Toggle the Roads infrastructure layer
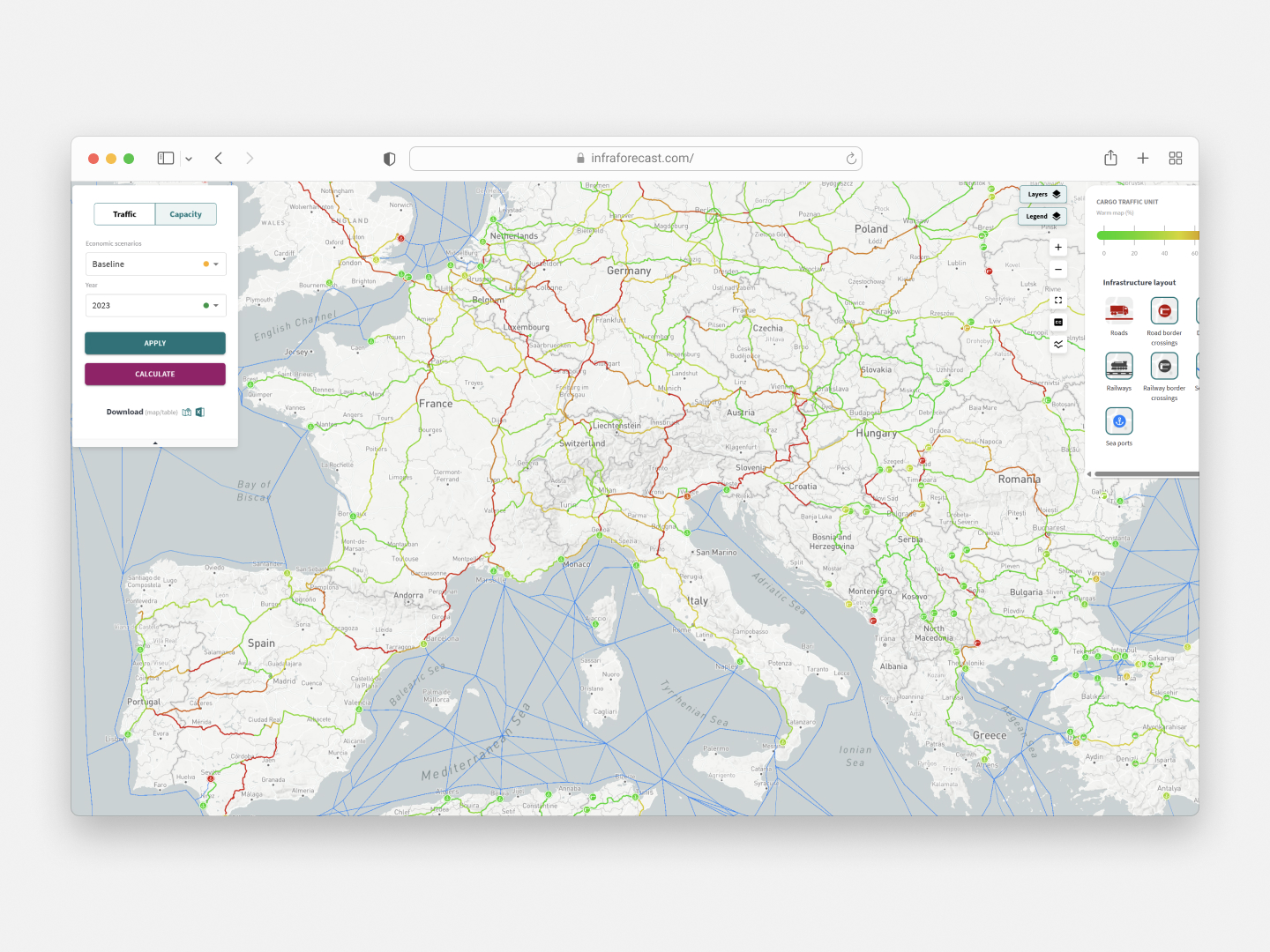Viewport: 1270px width, 952px height. pyautogui.click(x=1119, y=311)
